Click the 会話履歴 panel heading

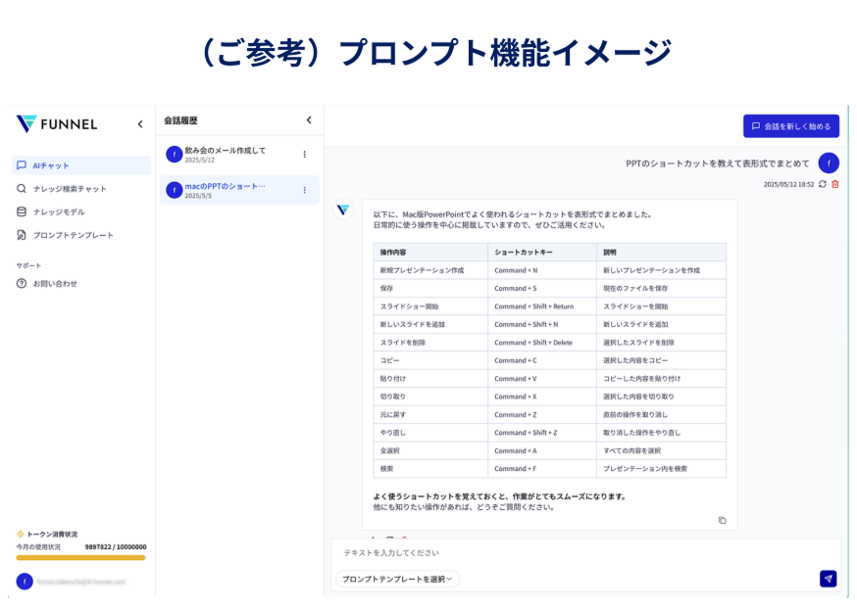[x=181, y=120]
